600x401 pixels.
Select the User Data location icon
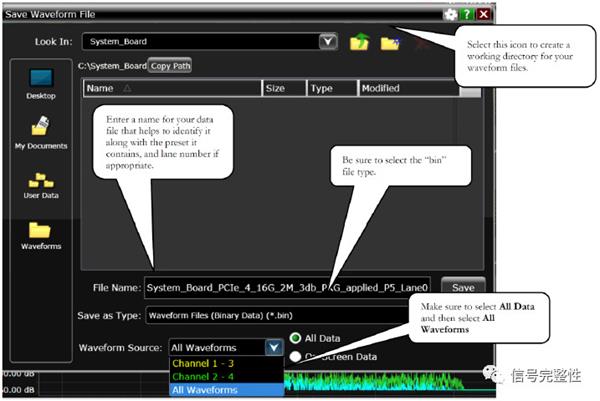[41, 186]
